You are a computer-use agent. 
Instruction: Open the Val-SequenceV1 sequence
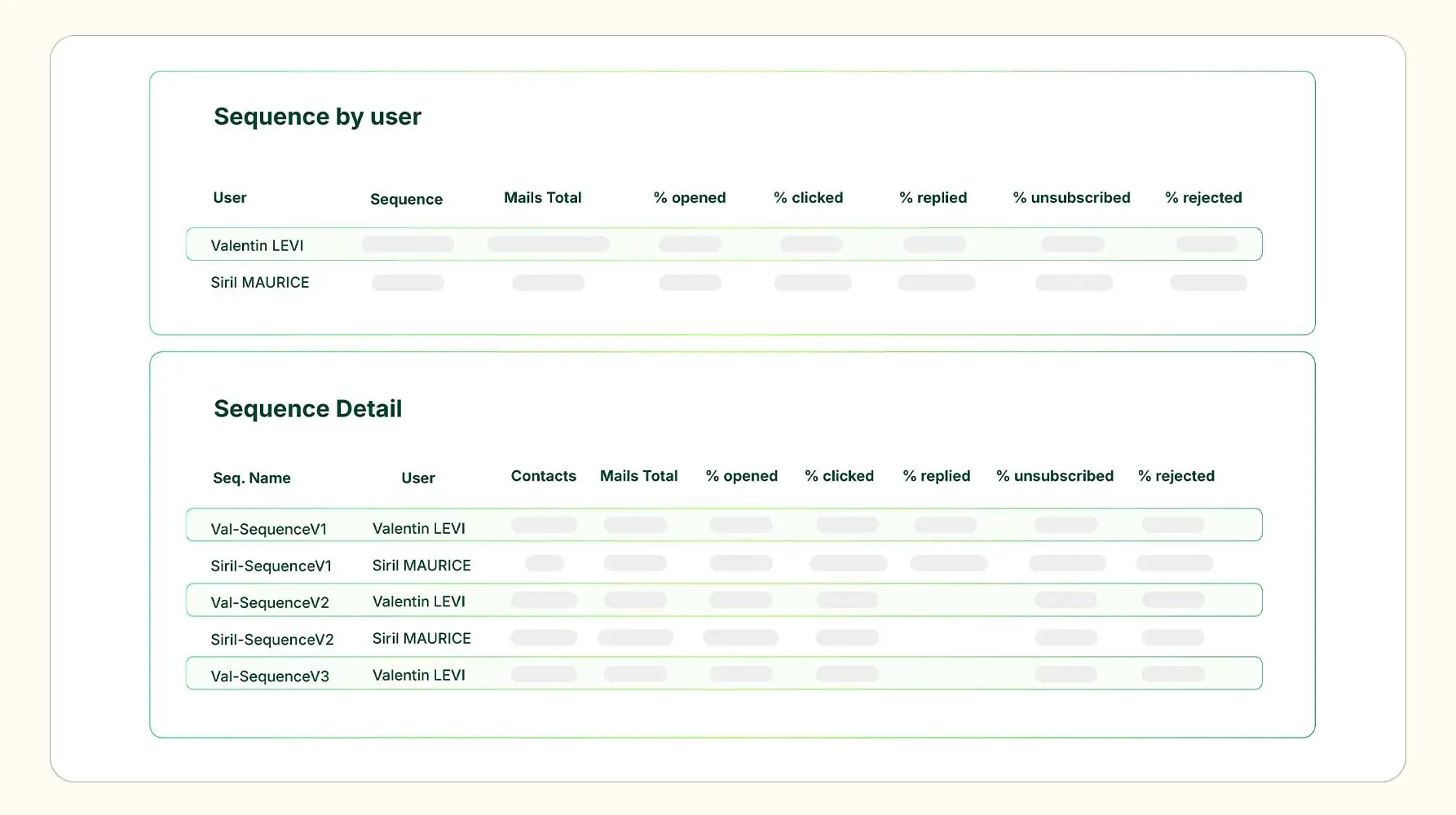[x=268, y=529]
